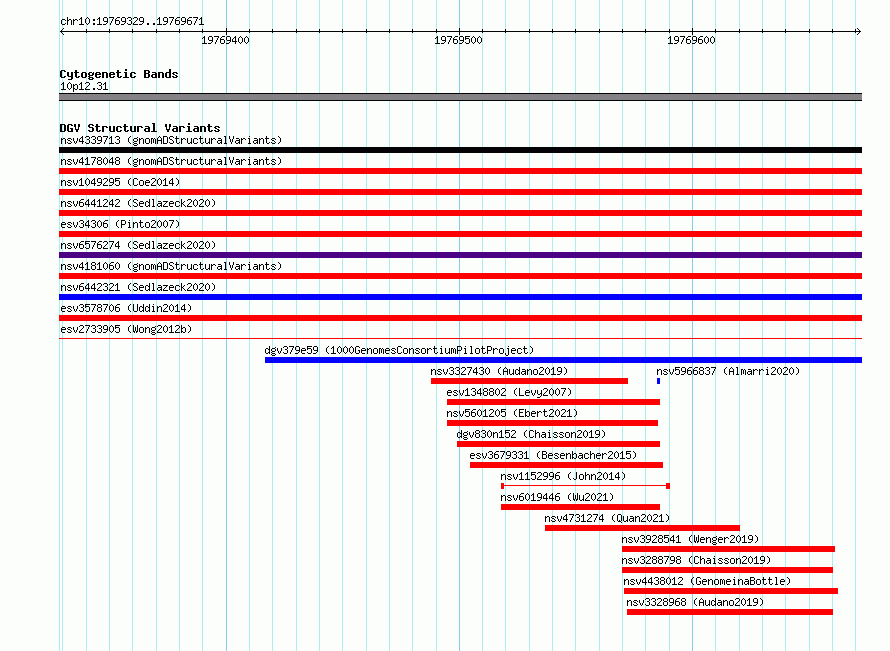Click the blue dgv379e59 variant bar
The width and height of the screenshot is (890, 651).
(x=563, y=360)
